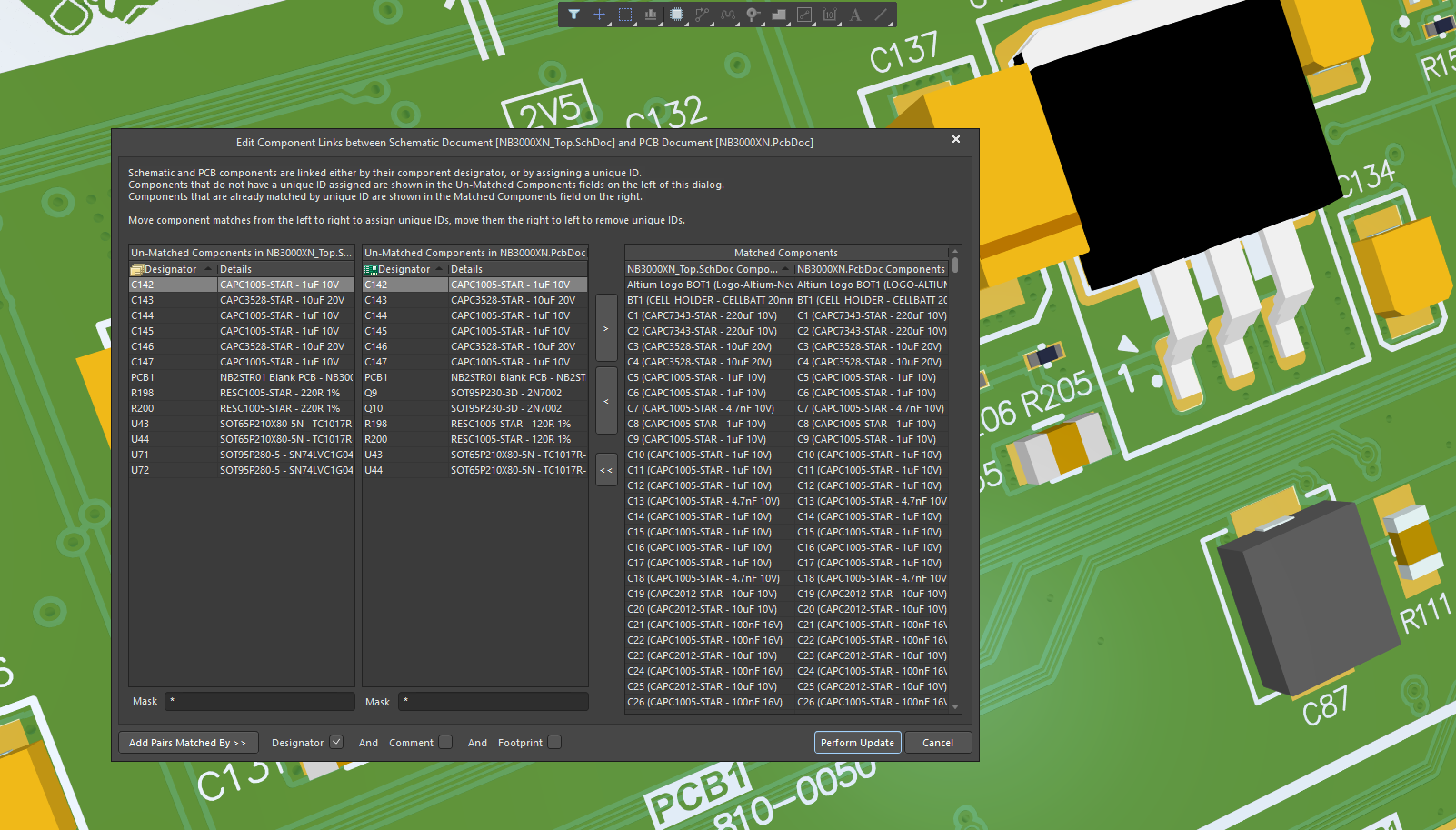
Task: Sort by Details in PCB un-matched list
Action: coord(518,269)
